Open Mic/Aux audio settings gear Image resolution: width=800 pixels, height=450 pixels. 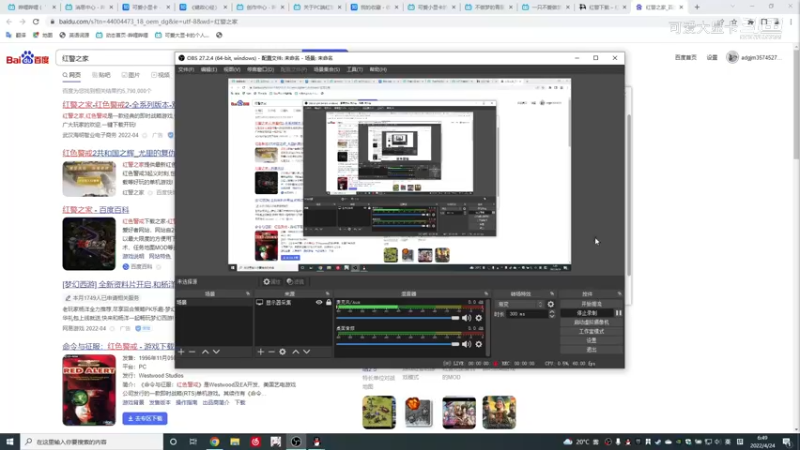tap(479, 318)
